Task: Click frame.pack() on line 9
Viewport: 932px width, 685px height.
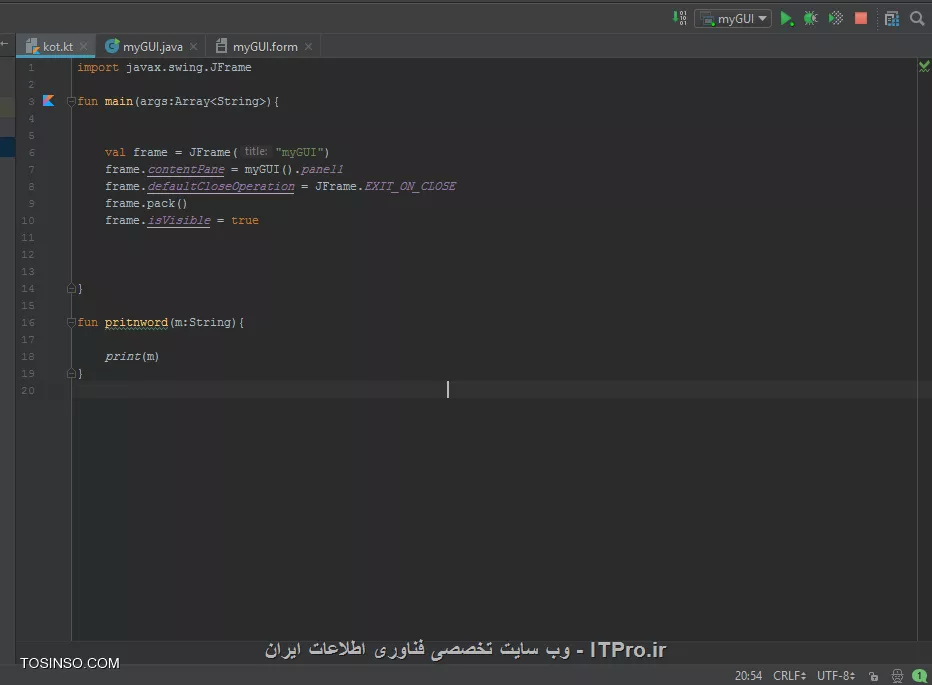Action: [x=146, y=203]
